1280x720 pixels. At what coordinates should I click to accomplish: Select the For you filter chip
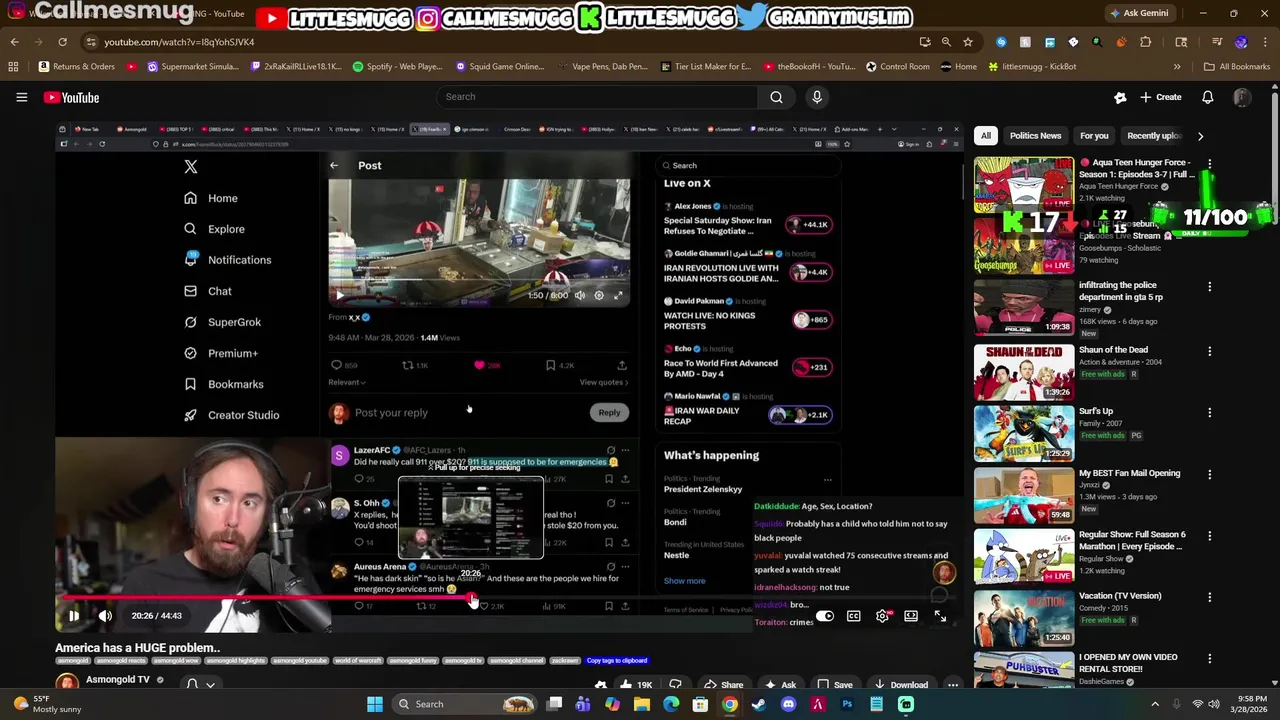coord(1094,136)
